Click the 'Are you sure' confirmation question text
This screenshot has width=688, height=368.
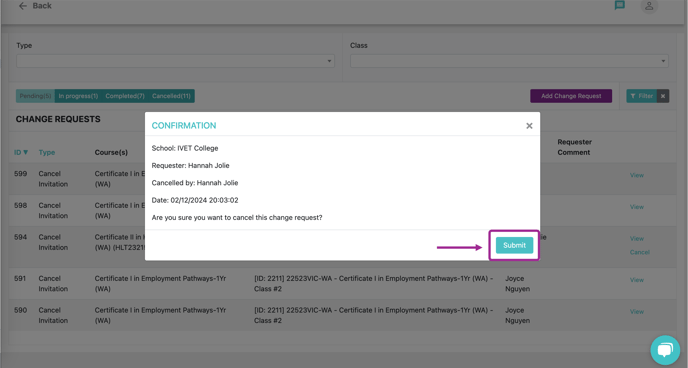pos(237,218)
